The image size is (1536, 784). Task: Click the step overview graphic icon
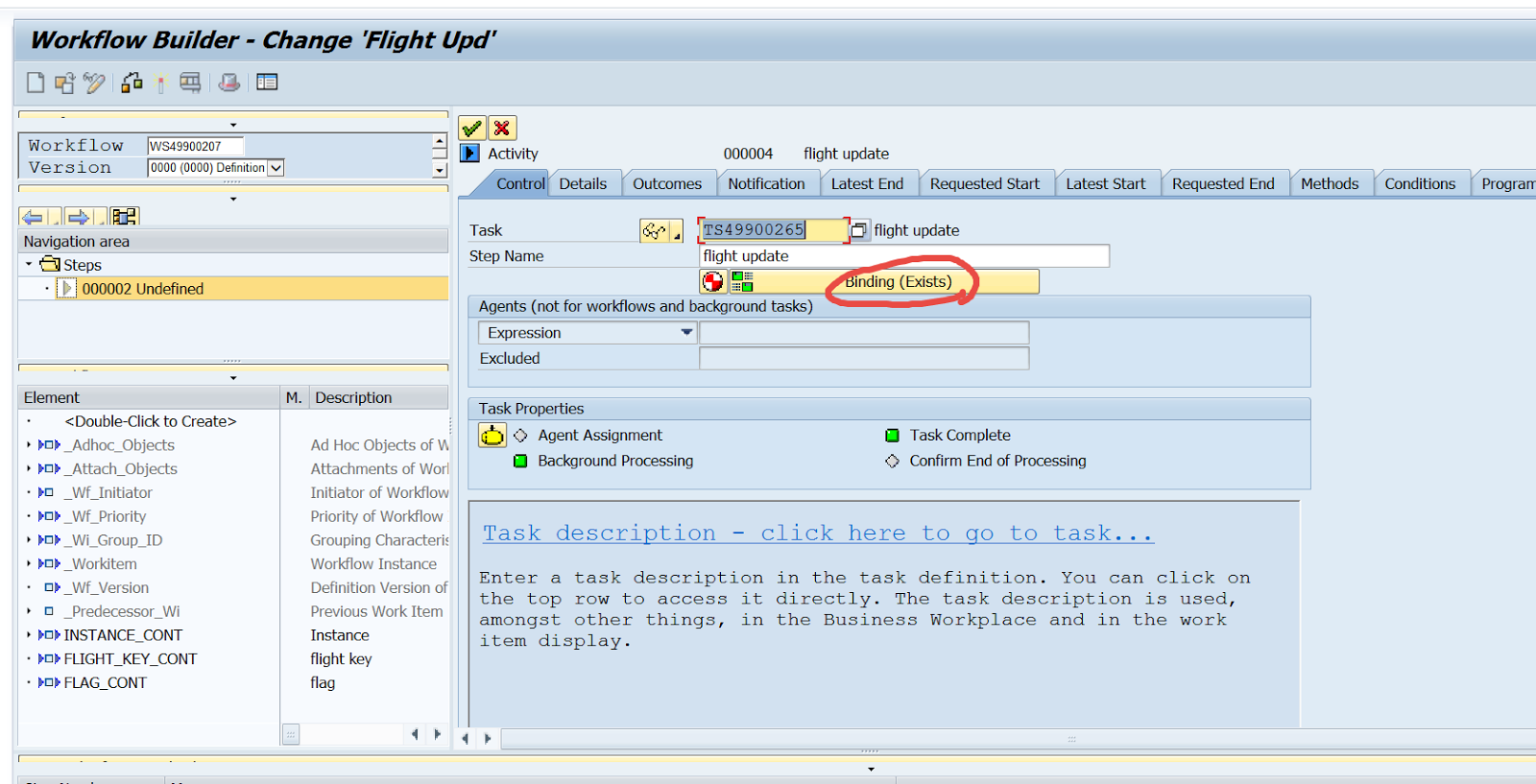pyautogui.click(x=125, y=217)
